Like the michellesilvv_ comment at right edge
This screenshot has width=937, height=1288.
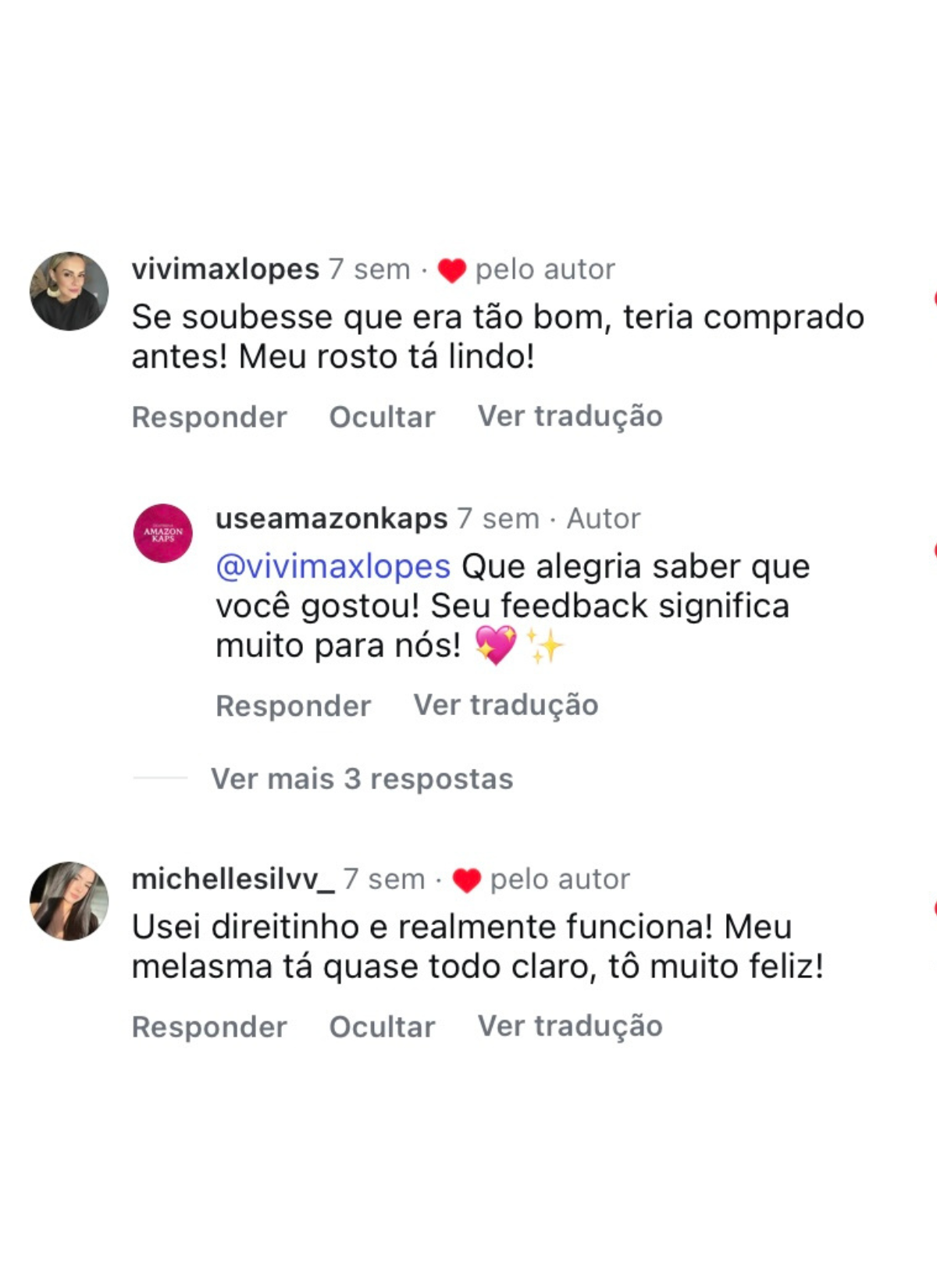coord(934,908)
